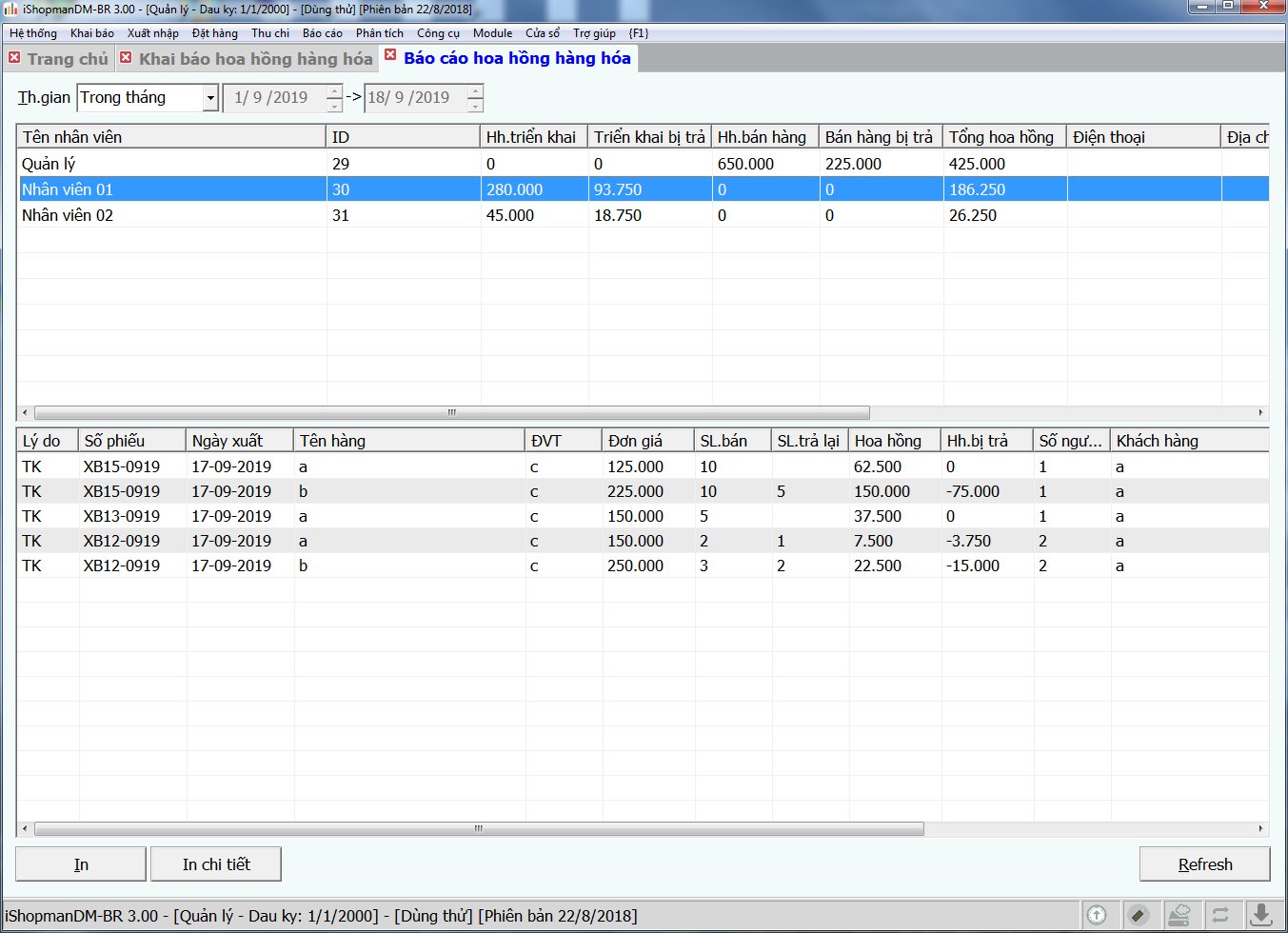1288x933 pixels.
Task: Open the Thu chi menu
Action: tap(270, 32)
